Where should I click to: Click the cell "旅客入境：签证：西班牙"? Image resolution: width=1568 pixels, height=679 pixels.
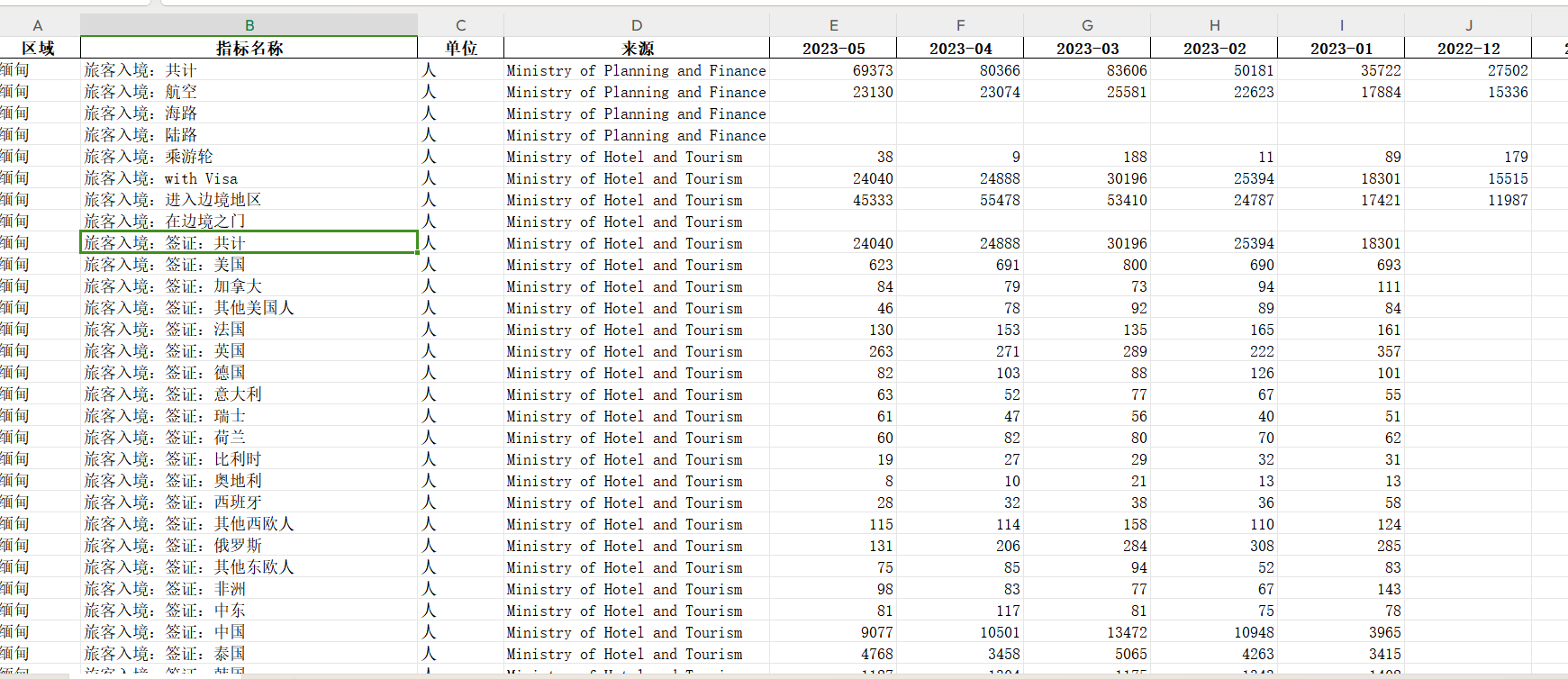point(249,502)
